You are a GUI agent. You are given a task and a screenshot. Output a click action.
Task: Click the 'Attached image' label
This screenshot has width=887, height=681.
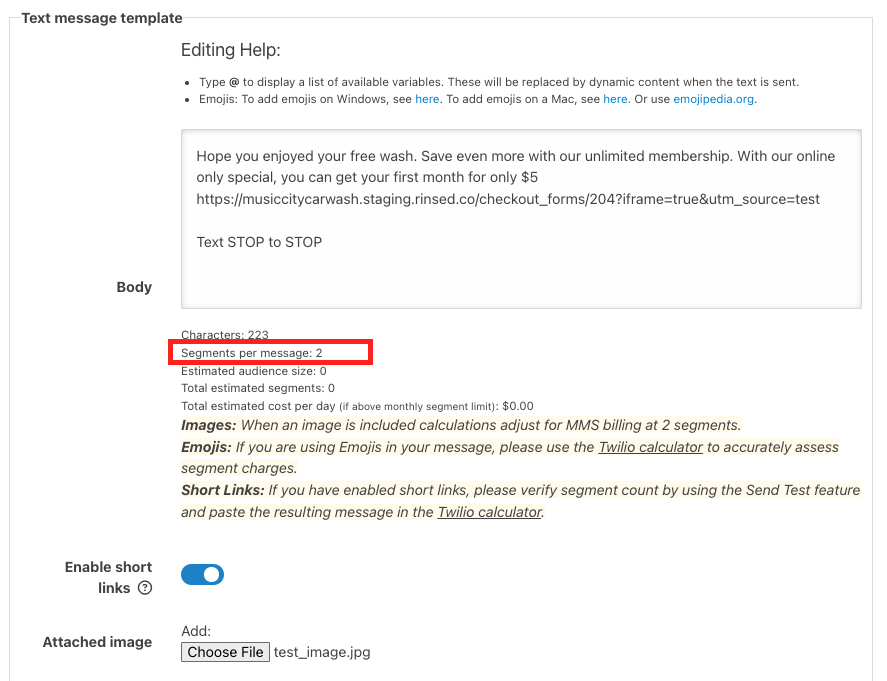click(x=97, y=642)
